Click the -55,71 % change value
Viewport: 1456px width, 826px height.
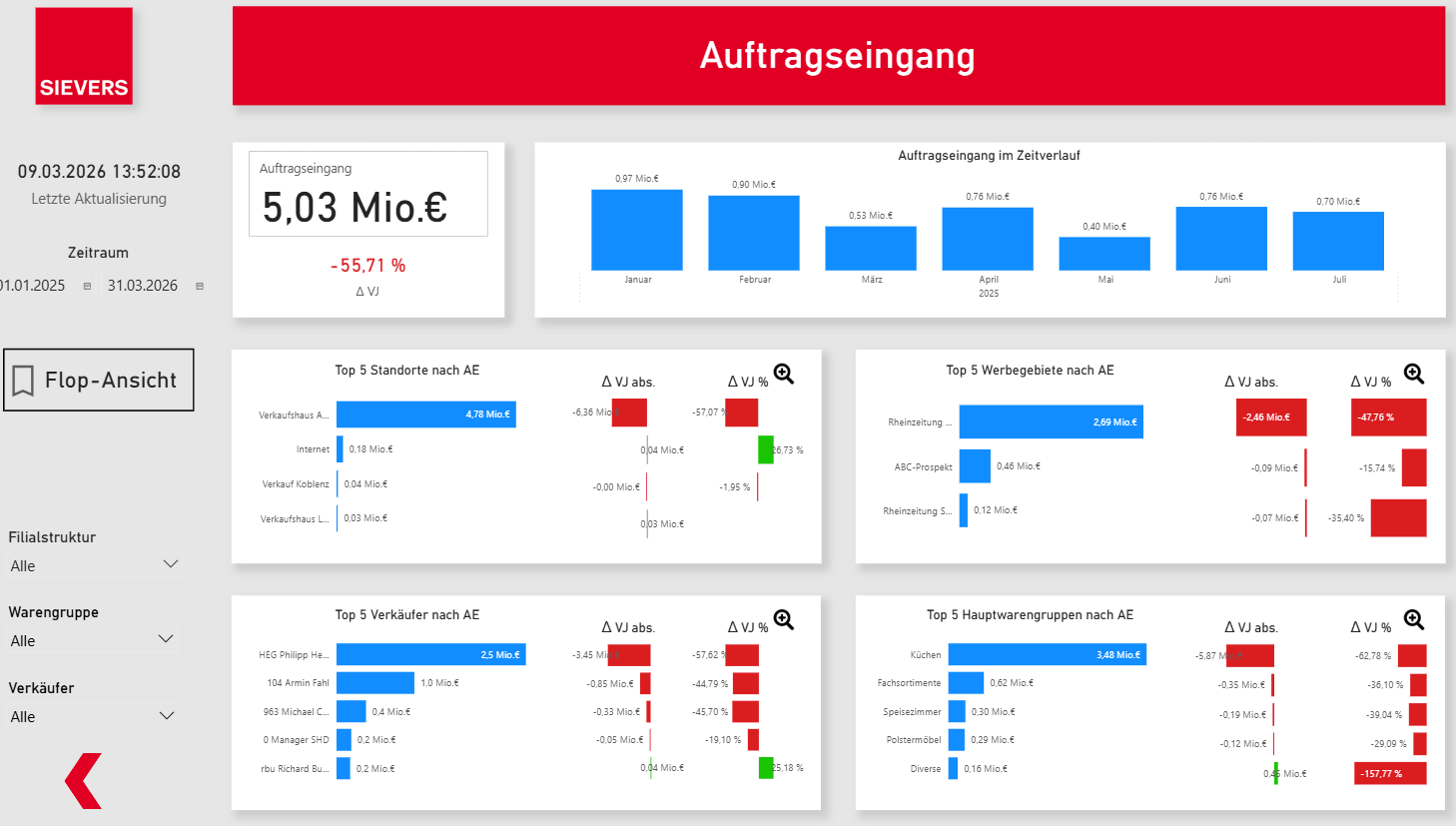pos(368,266)
